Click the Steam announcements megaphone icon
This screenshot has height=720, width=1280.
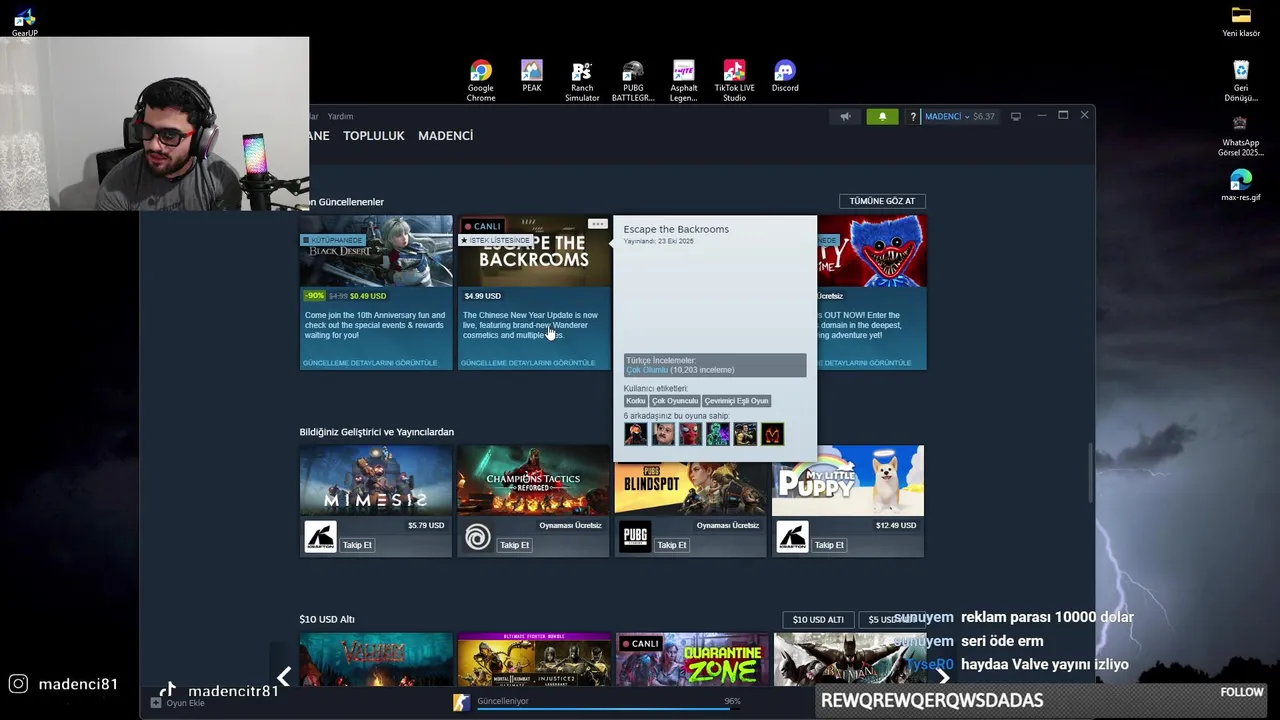pyautogui.click(x=845, y=116)
